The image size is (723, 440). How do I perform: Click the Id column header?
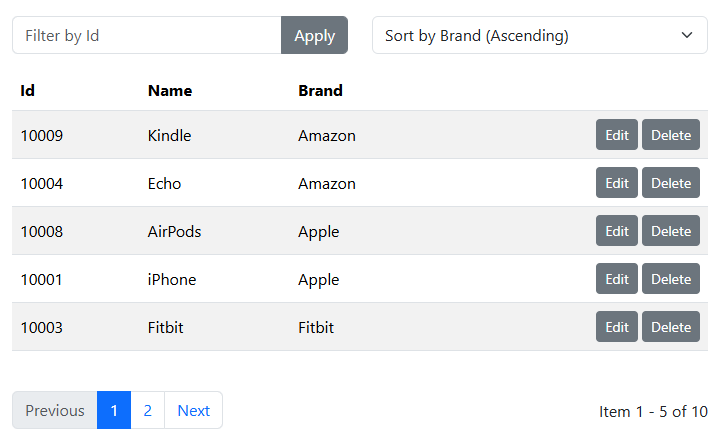click(28, 90)
